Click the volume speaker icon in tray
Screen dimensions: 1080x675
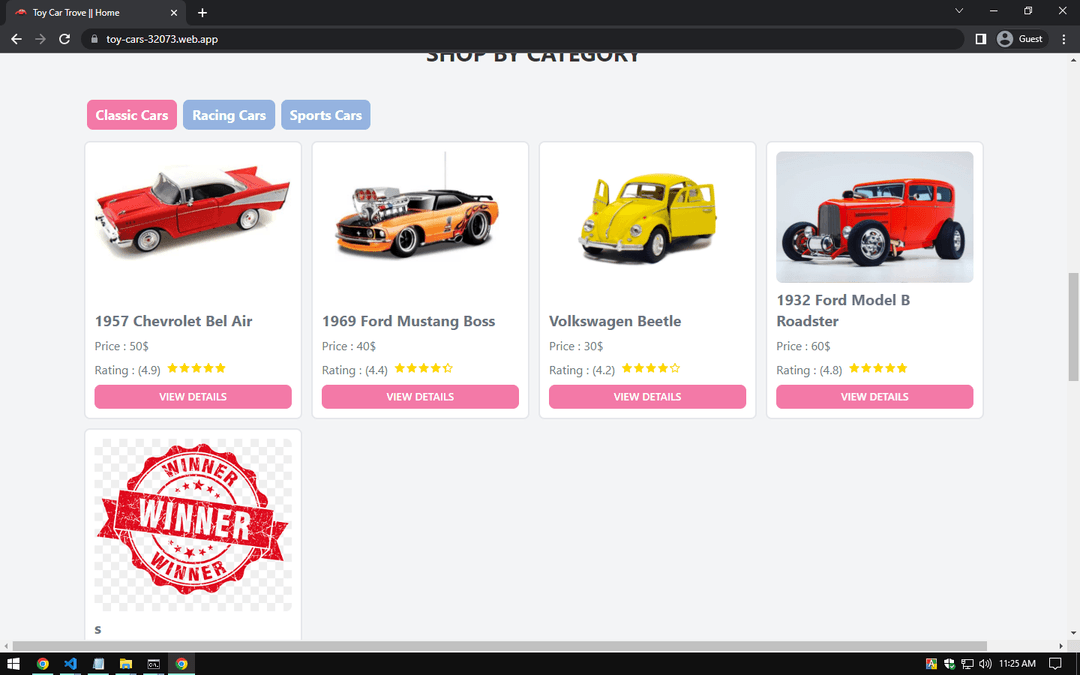(985, 664)
